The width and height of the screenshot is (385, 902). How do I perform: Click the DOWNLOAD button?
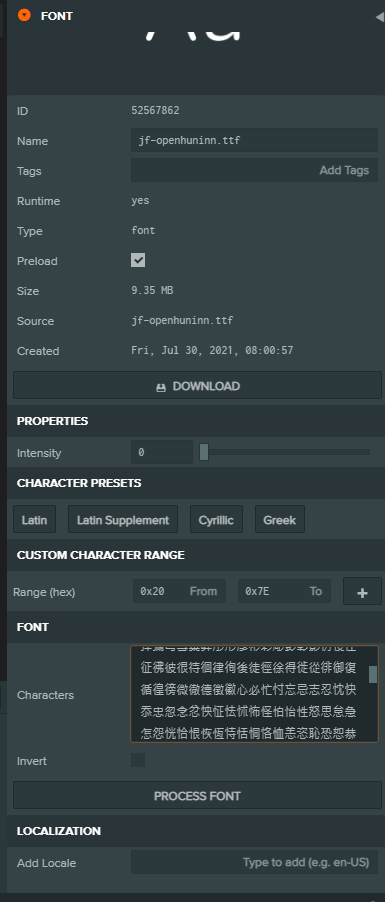[197, 386]
